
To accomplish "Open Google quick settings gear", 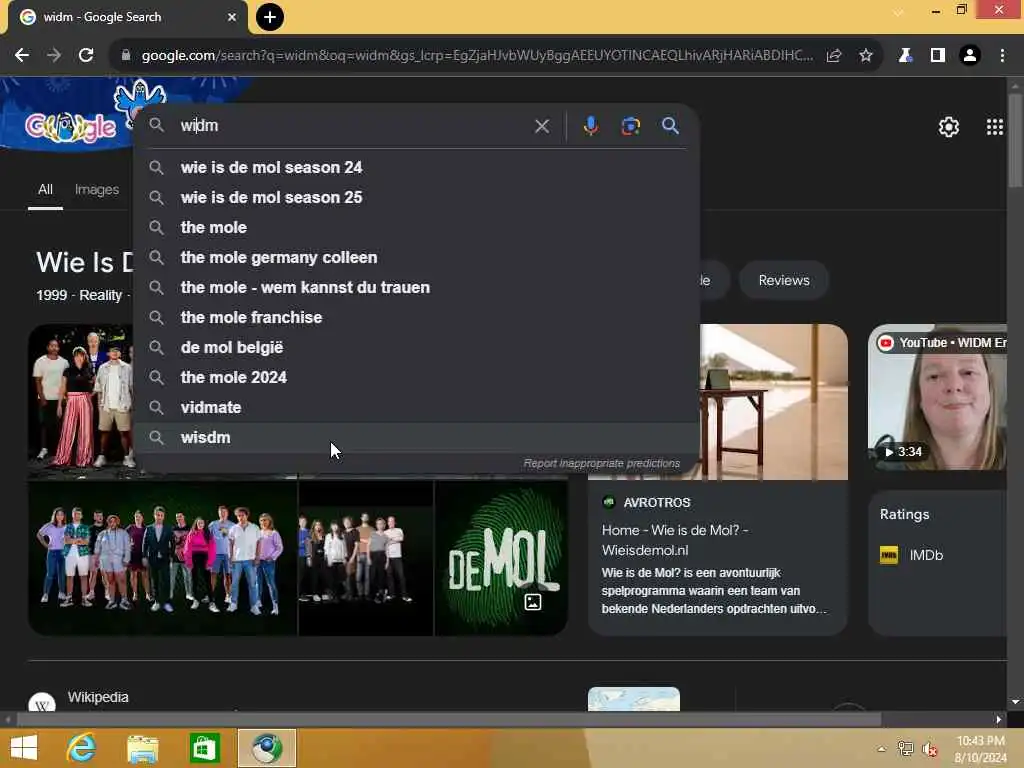I will click(x=948, y=127).
